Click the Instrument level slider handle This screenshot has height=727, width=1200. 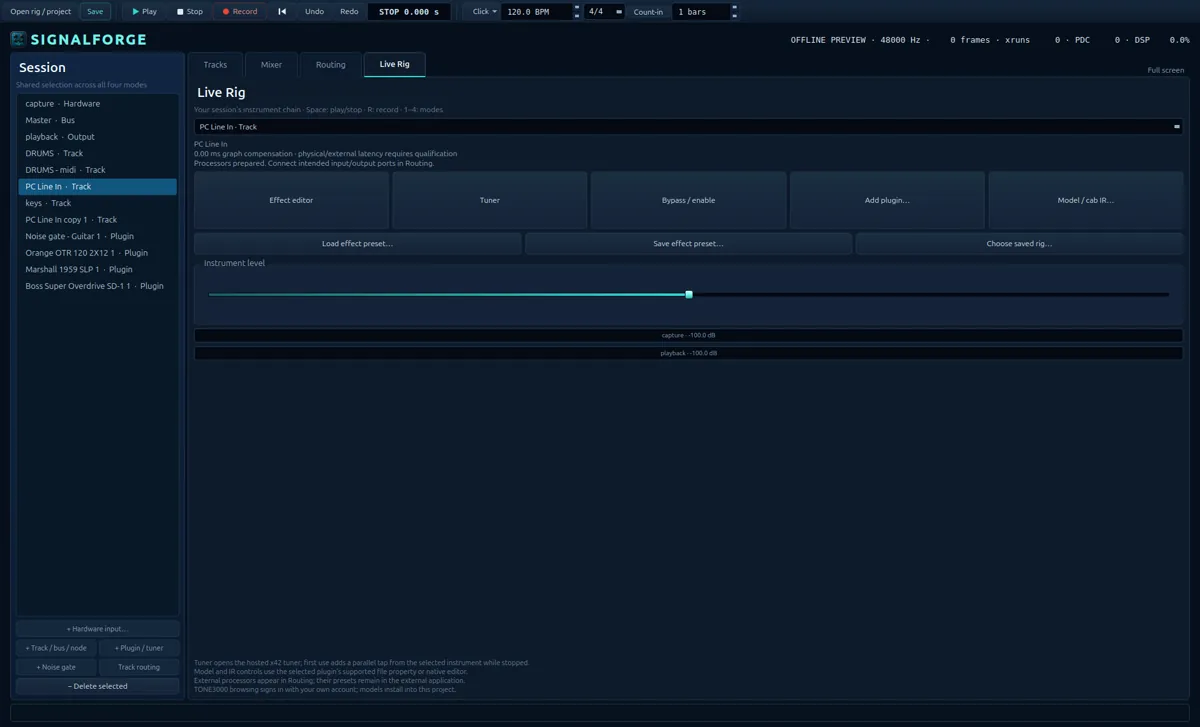point(689,294)
